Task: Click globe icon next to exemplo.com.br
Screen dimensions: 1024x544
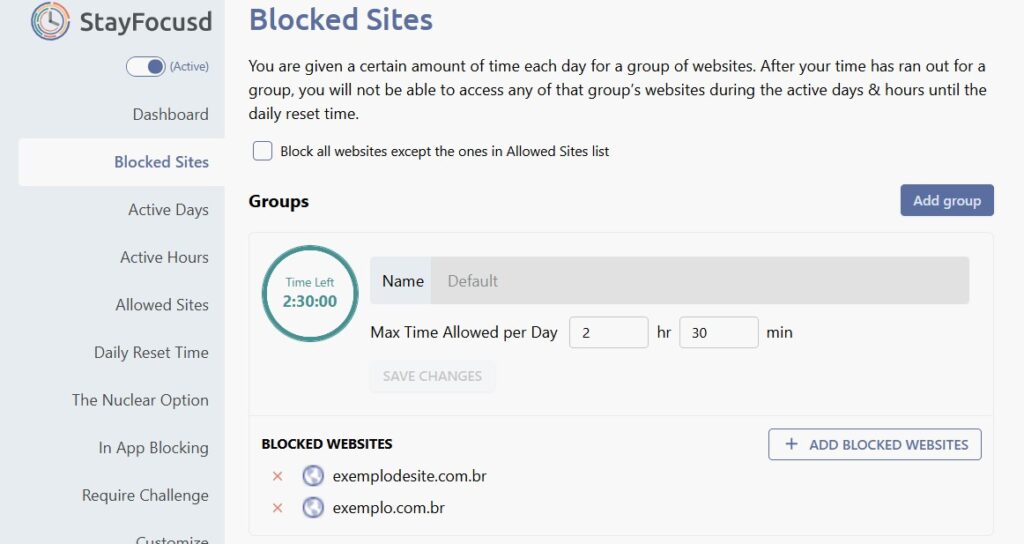Action: pos(313,507)
